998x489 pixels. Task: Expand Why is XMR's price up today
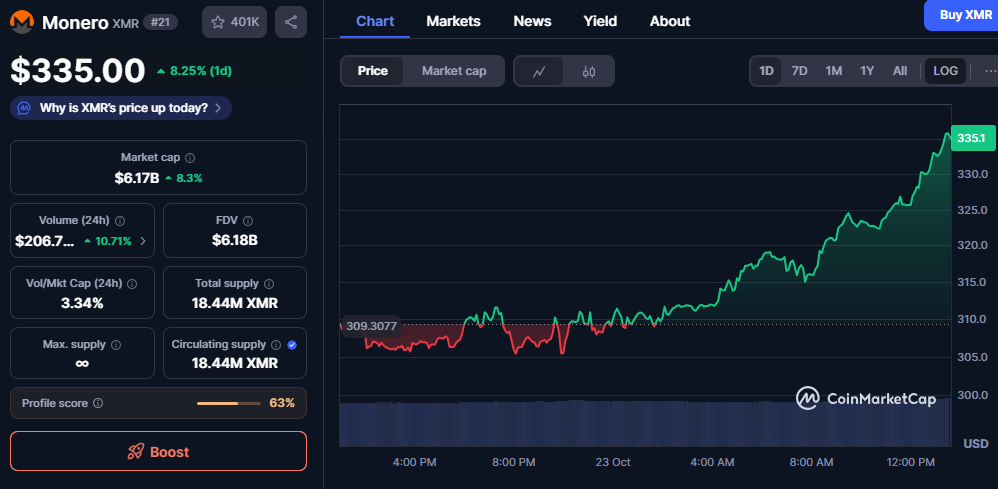click(121, 108)
